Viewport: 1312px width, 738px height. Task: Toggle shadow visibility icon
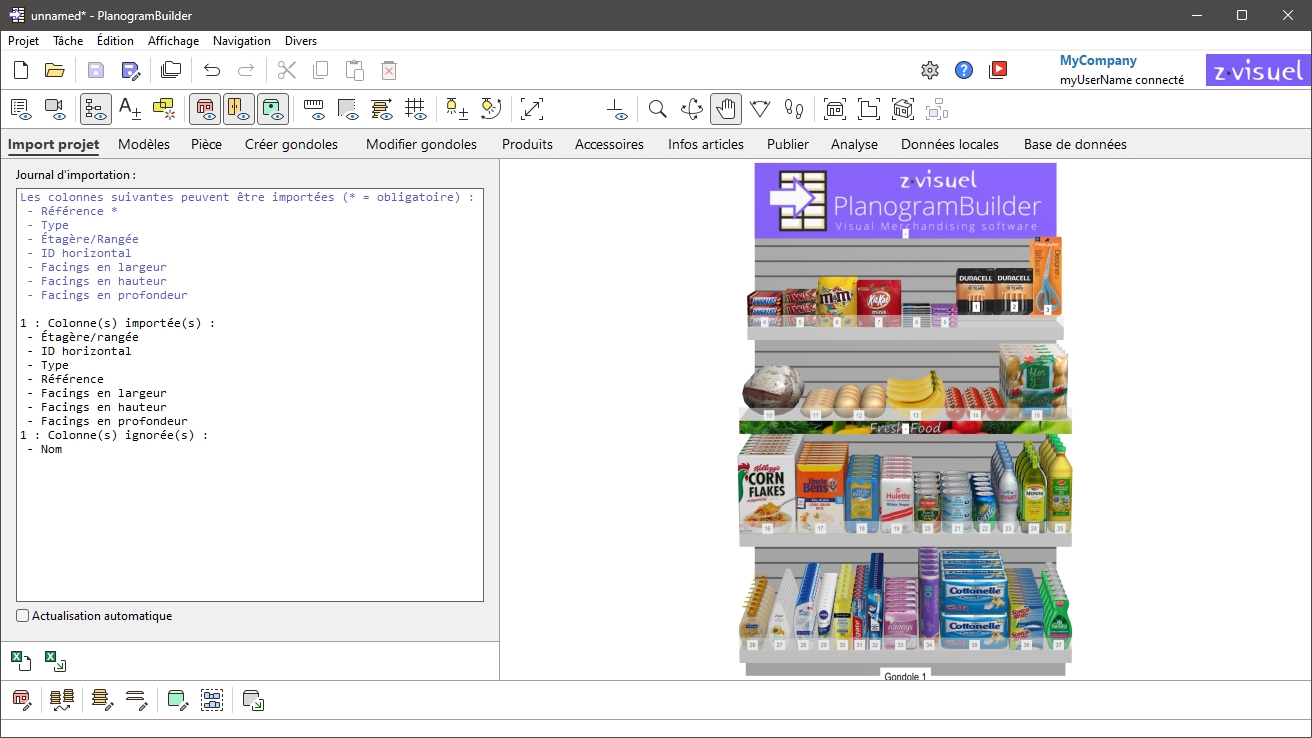click(x=348, y=109)
